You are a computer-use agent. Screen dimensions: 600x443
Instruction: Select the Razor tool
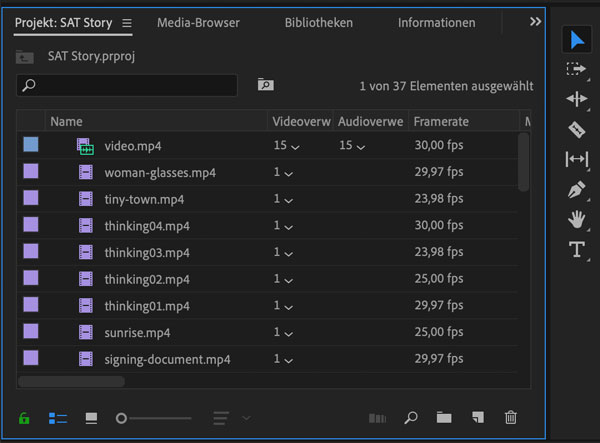pos(576,130)
